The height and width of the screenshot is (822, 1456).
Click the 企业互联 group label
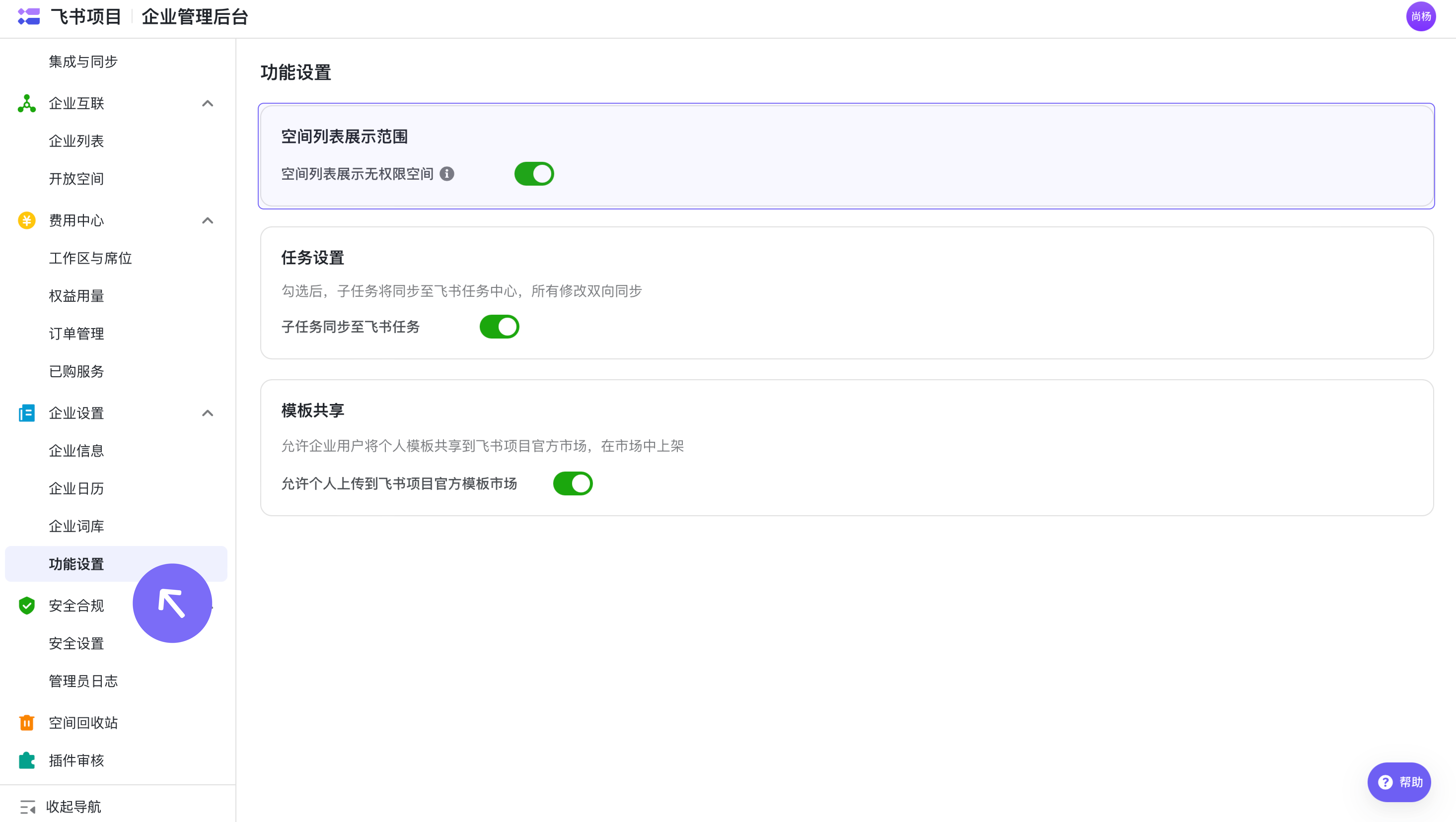click(76, 103)
